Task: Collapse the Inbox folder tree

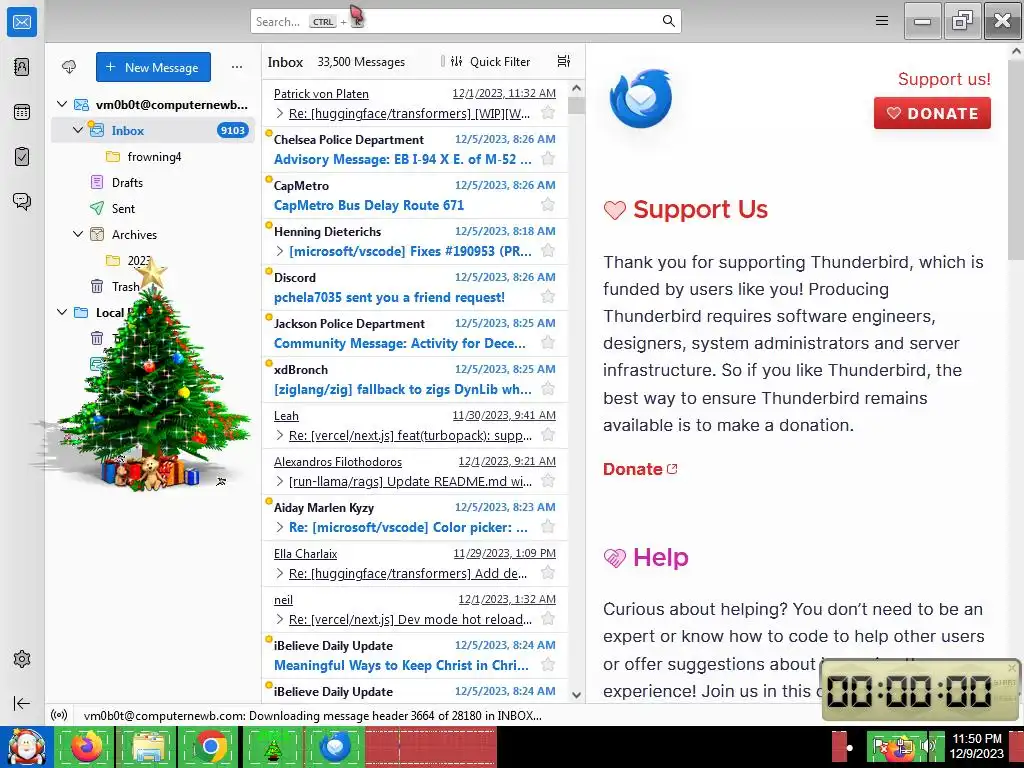Action: pyautogui.click(x=78, y=130)
